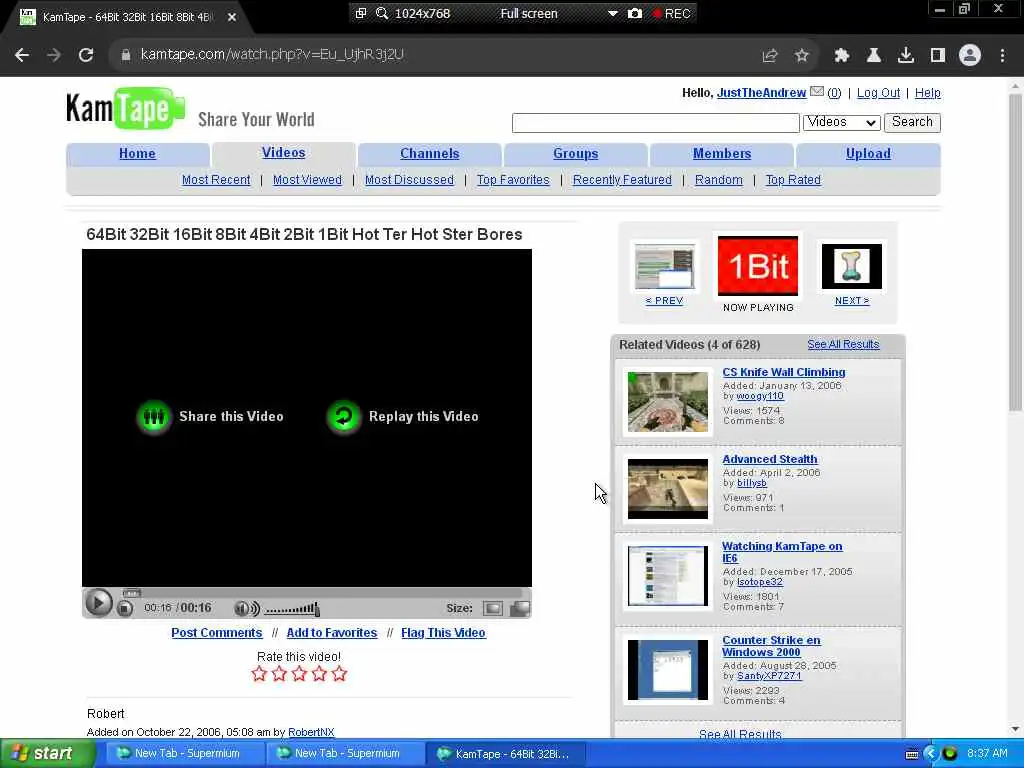1024x768 pixels.
Task: Open the inbox envelope icon
Action: tap(816, 92)
